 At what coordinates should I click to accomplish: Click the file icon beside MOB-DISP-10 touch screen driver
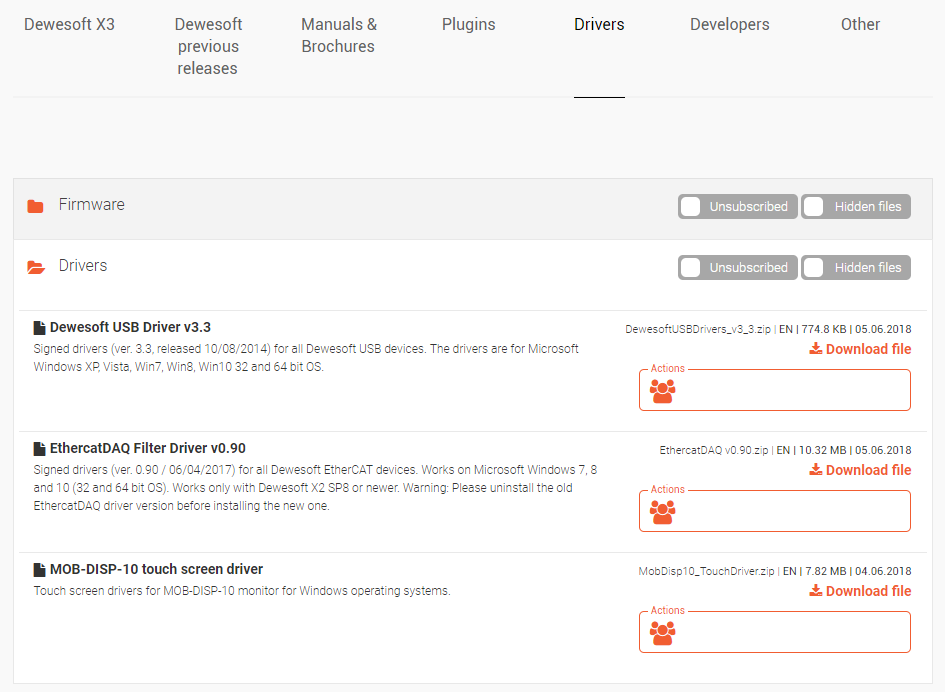click(x=39, y=570)
